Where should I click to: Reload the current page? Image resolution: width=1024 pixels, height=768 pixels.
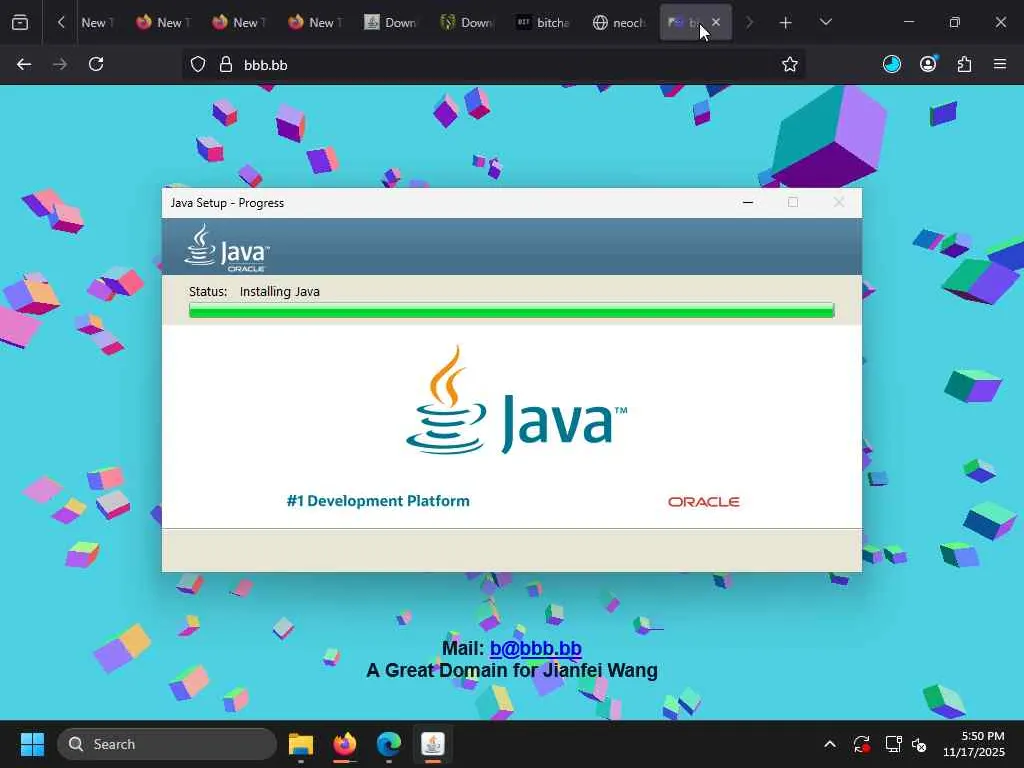point(96,64)
